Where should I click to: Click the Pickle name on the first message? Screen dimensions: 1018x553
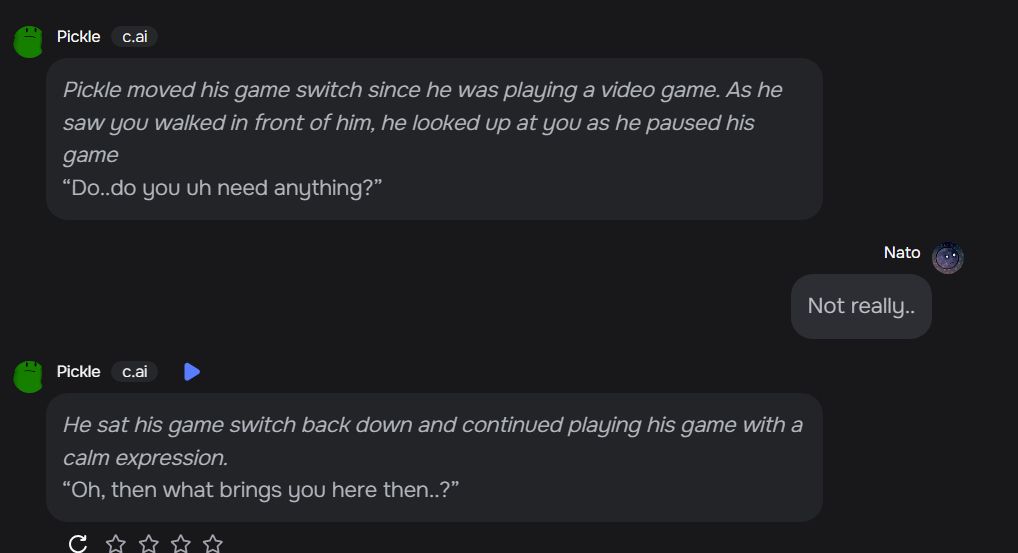point(79,37)
